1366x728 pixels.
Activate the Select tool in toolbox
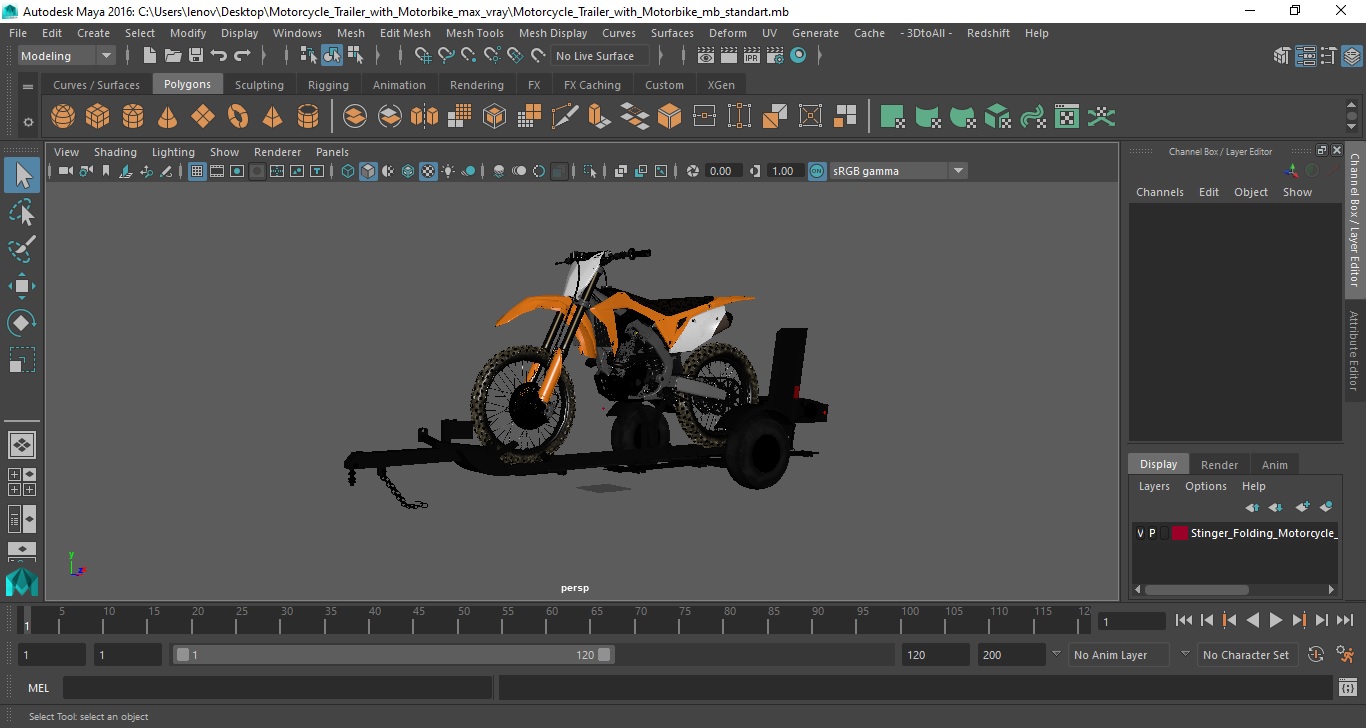click(22, 176)
